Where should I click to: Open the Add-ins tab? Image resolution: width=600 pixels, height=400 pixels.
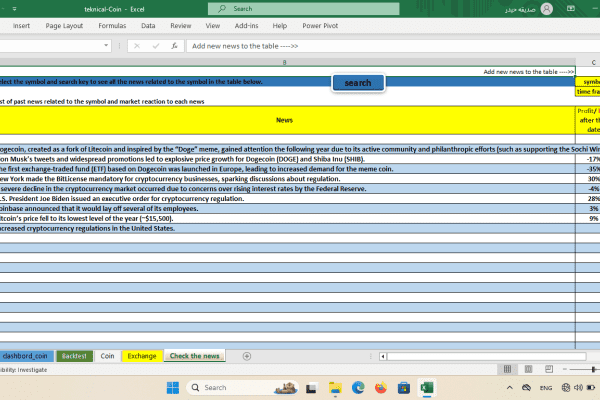(x=246, y=26)
